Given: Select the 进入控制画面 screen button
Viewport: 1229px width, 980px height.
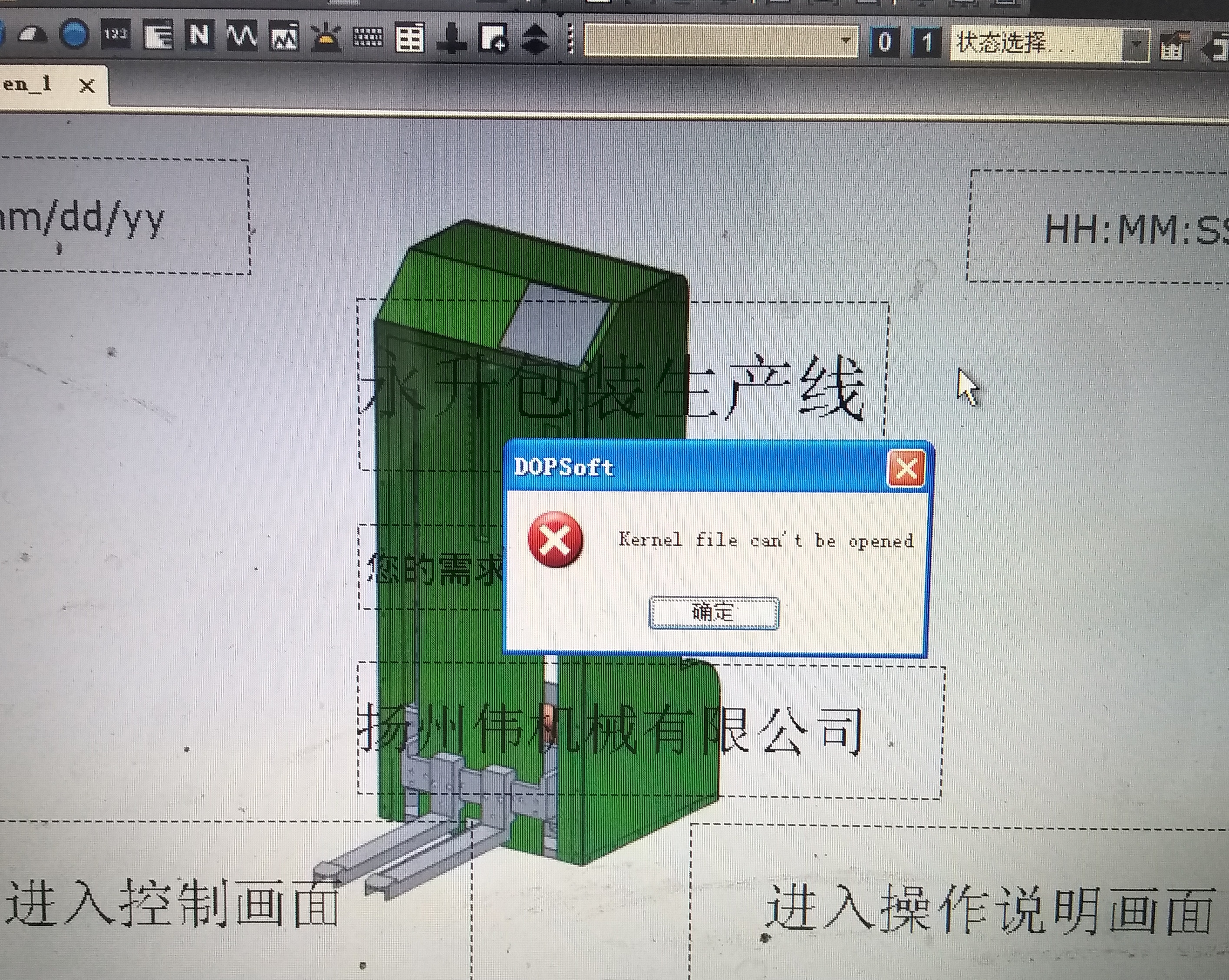Looking at the screenshot, I should click(x=171, y=904).
